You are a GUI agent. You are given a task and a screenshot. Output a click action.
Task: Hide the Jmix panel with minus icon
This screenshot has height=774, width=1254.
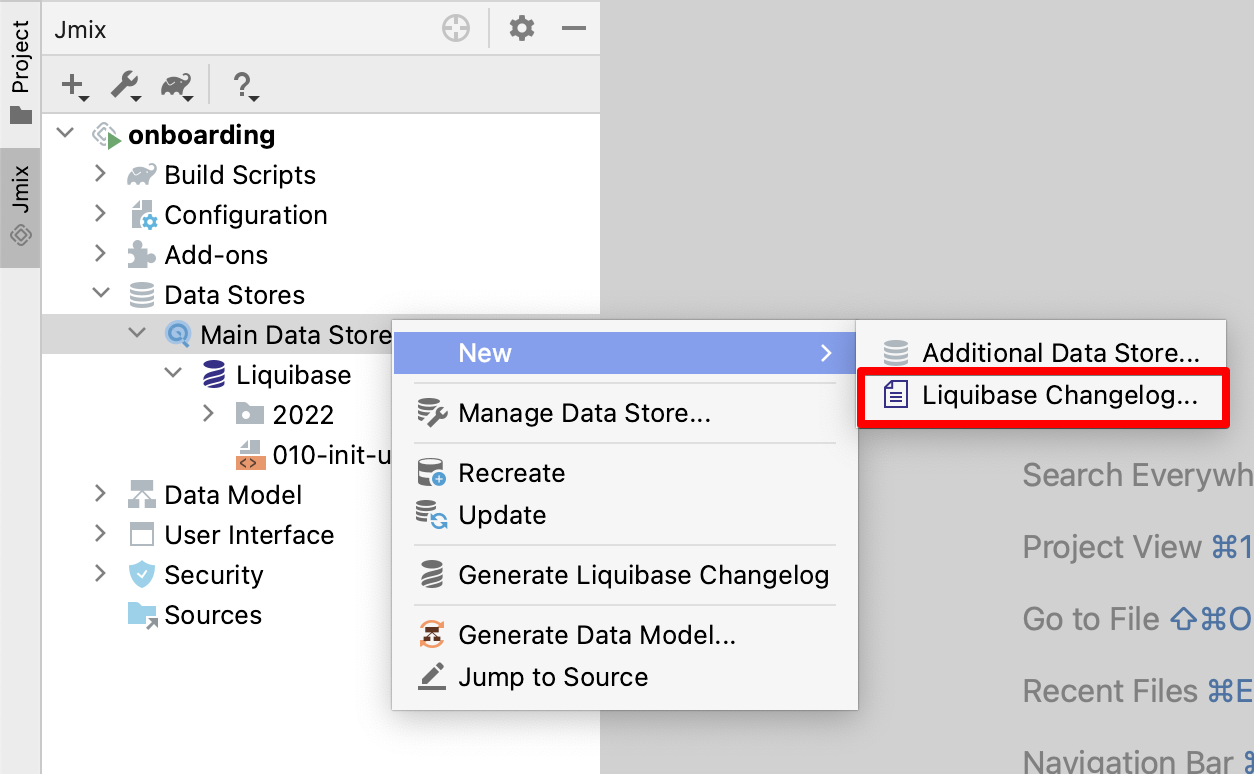point(573,29)
